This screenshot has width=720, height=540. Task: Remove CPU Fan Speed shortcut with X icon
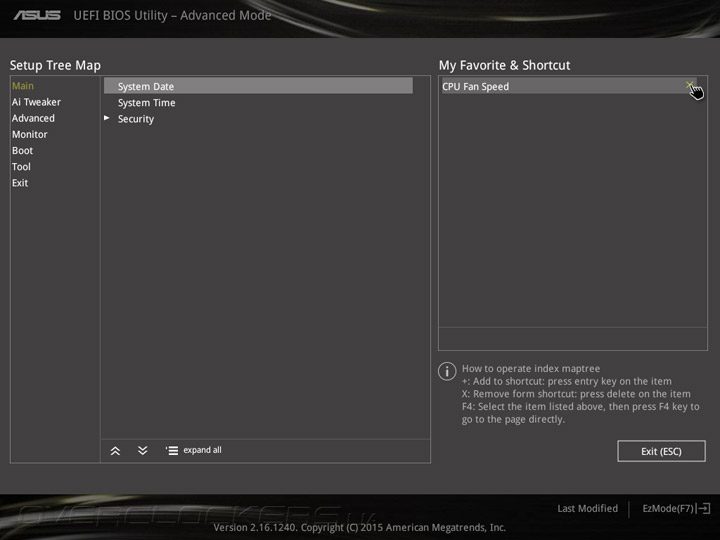(x=689, y=85)
